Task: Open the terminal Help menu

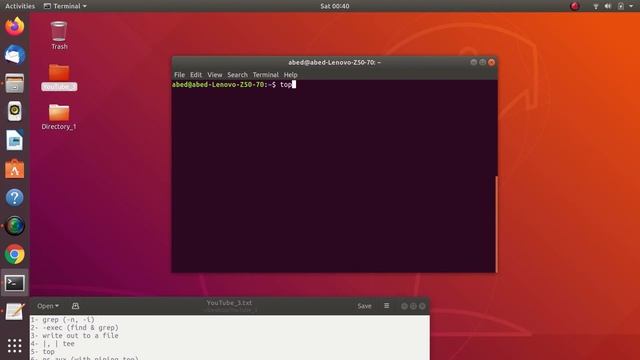Action: 290,75
